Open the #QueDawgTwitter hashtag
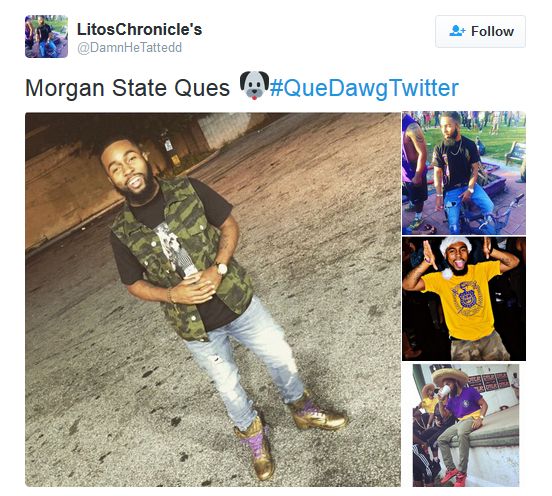Viewport: 552px width, 496px height. pyautogui.click(x=364, y=88)
